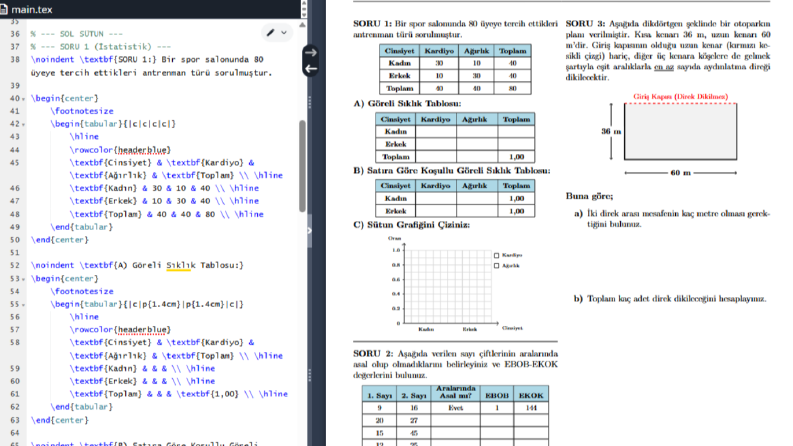Collapse the fold arrow at line 42
The height and width of the screenshot is (446, 793).
coord(23,124)
